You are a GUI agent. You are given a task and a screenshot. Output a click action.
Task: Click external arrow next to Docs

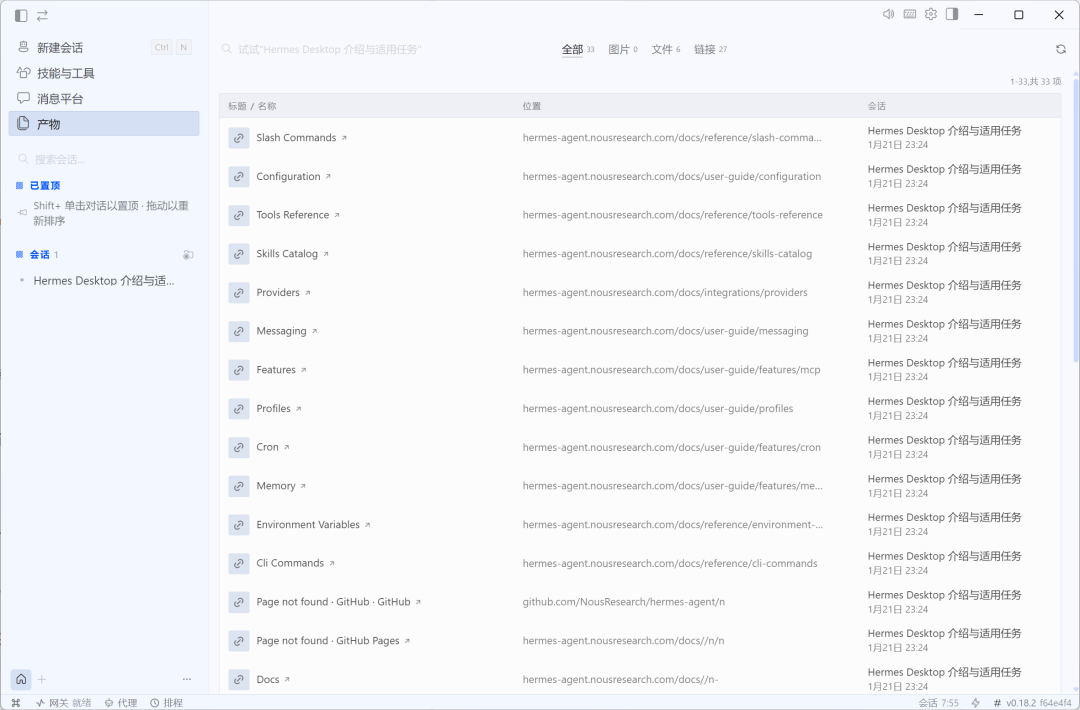click(x=287, y=680)
